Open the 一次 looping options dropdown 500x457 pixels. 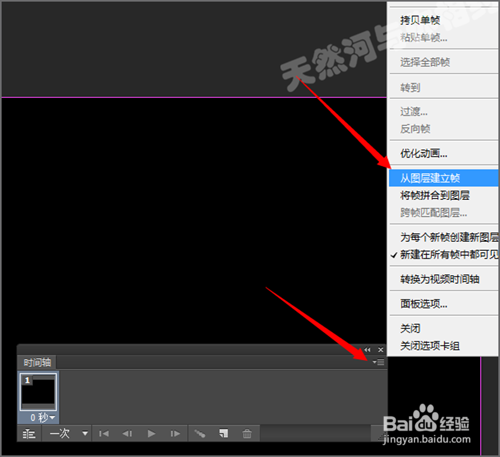68,434
